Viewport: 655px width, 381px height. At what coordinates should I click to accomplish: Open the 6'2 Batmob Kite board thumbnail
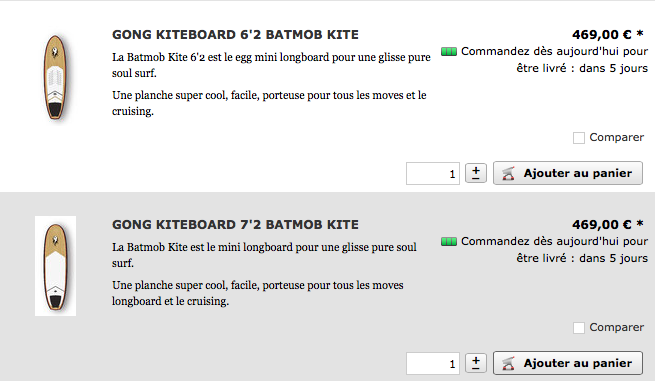(56, 78)
